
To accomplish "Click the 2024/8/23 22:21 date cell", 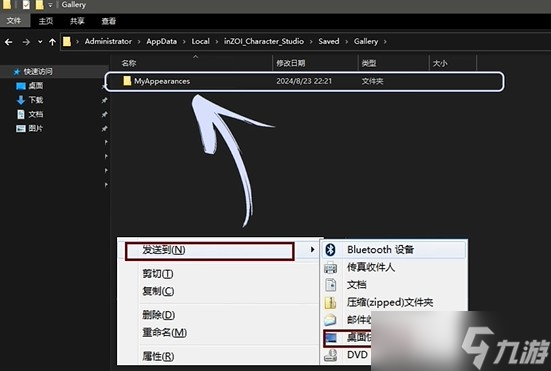I will click(x=304, y=81).
